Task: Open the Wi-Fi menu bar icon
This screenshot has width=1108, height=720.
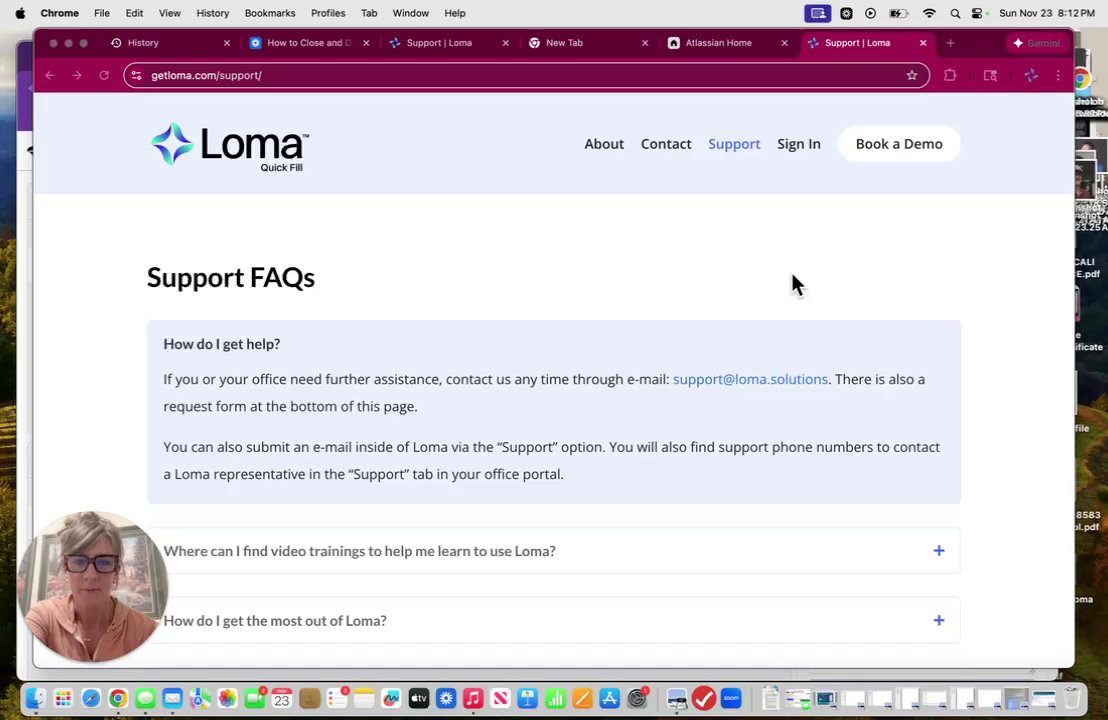Action: (929, 13)
